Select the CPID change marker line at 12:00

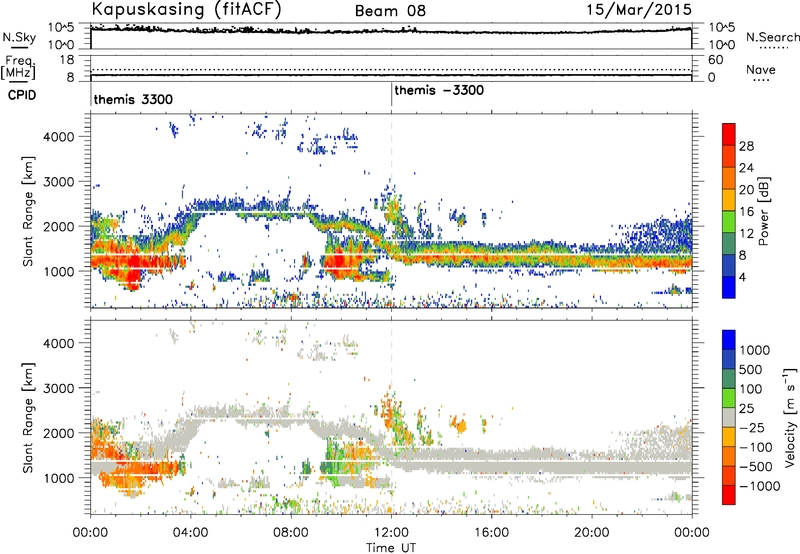tap(391, 95)
